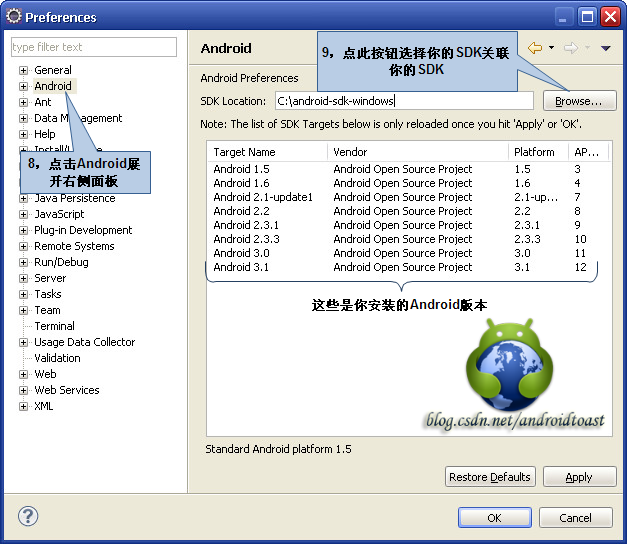Click the back navigation arrow icon
Viewport: 627px width, 544px height.
click(x=535, y=48)
